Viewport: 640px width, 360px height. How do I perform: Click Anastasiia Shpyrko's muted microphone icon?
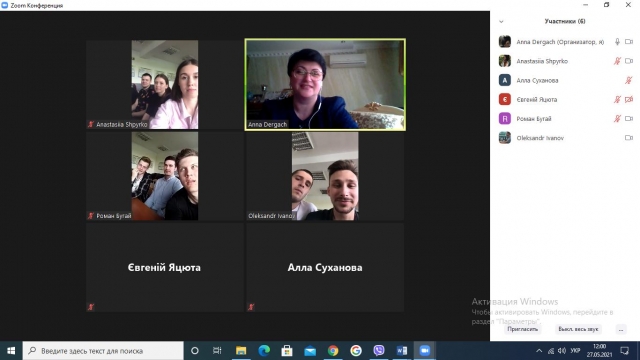617,61
